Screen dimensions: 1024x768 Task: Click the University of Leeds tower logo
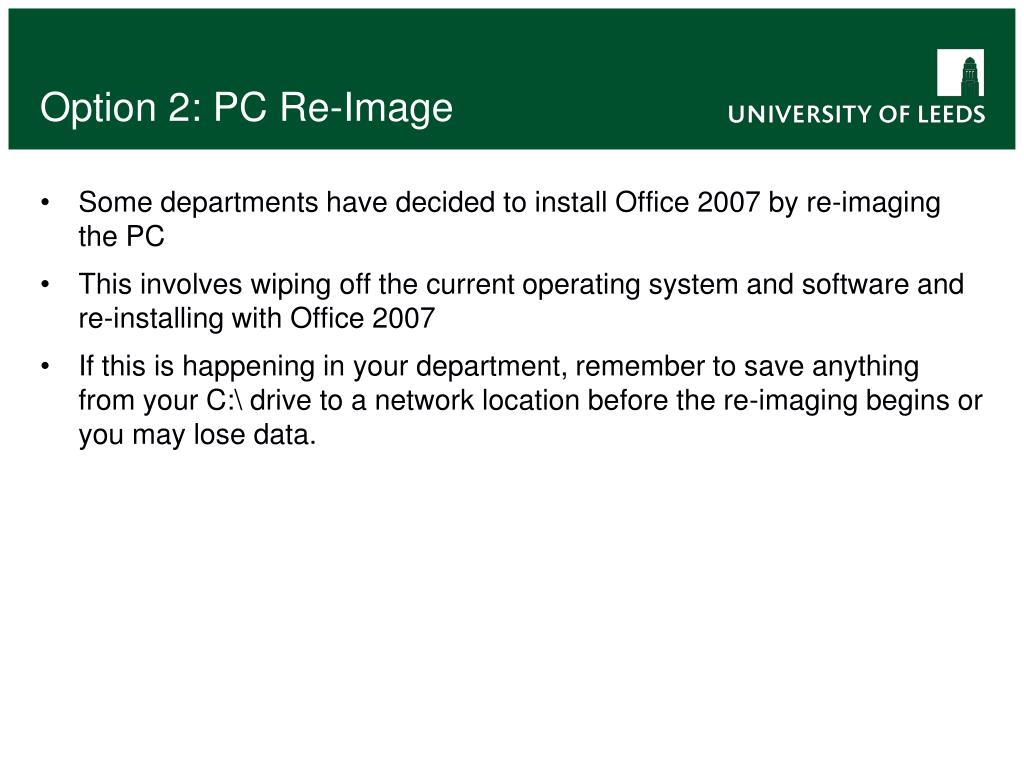[960, 72]
